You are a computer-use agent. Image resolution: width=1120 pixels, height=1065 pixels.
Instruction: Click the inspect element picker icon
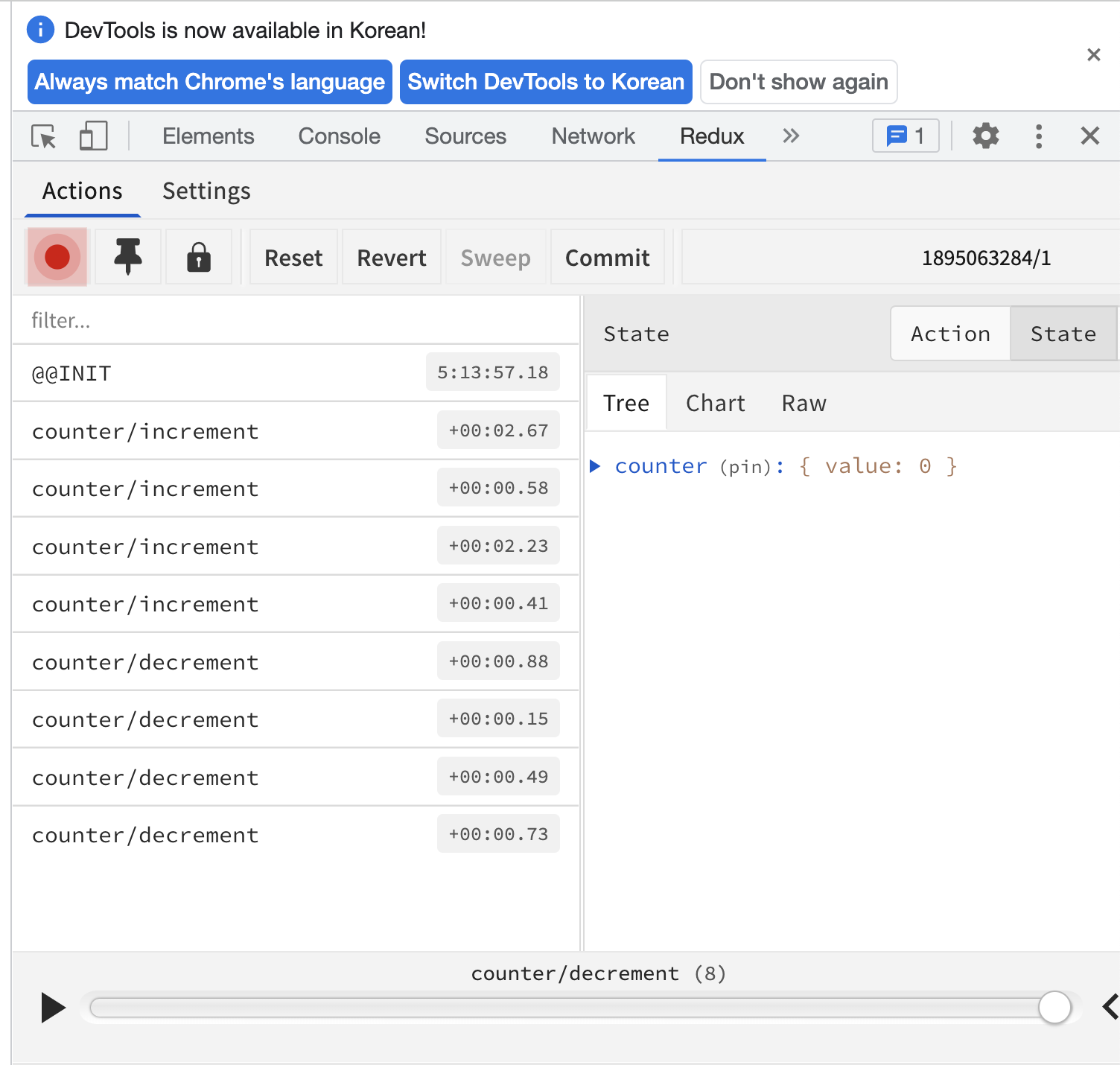click(44, 136)
